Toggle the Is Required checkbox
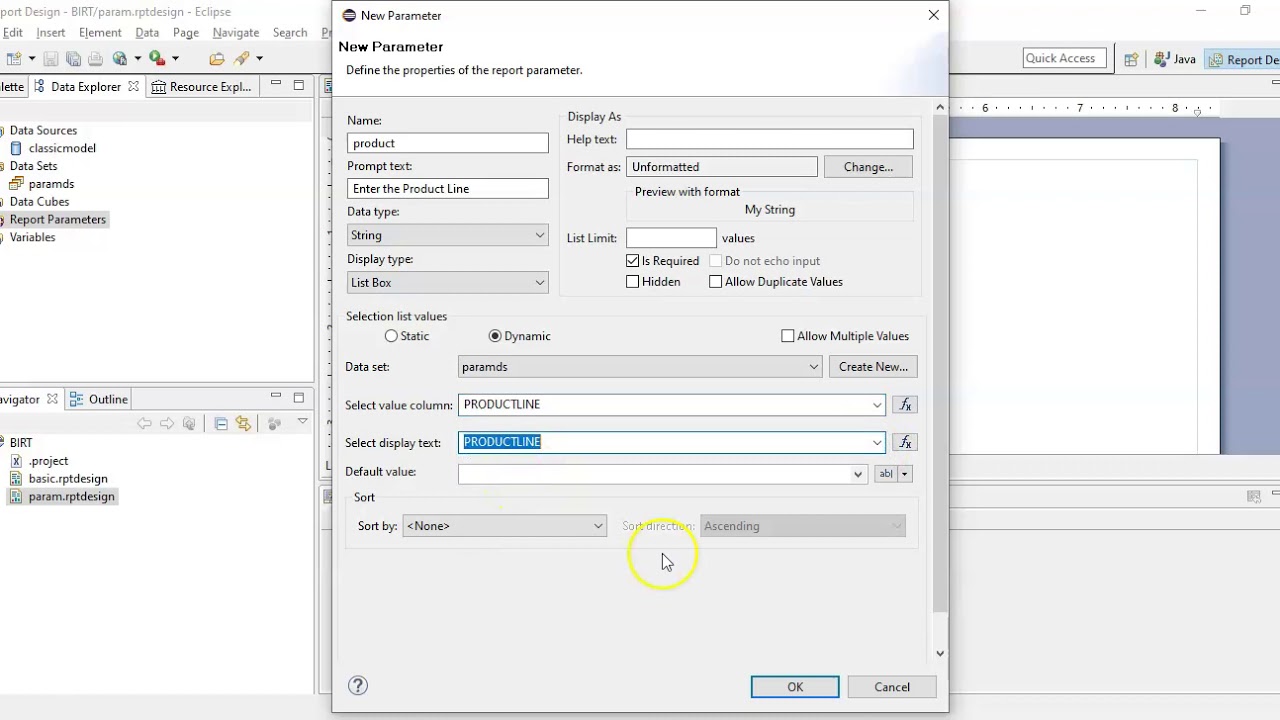This screenshot has width=1280, height=720. coord(633,261)
